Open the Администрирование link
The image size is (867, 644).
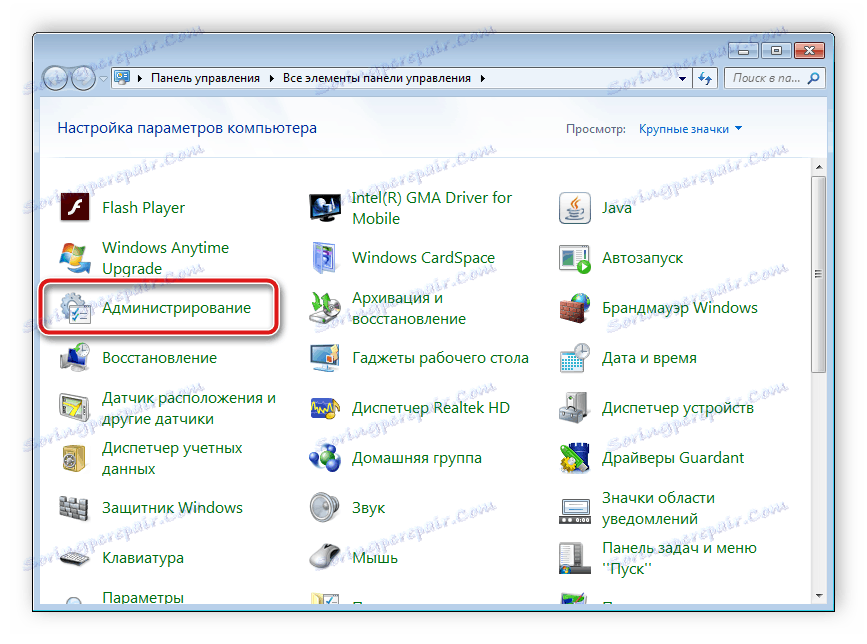(176, 308)
